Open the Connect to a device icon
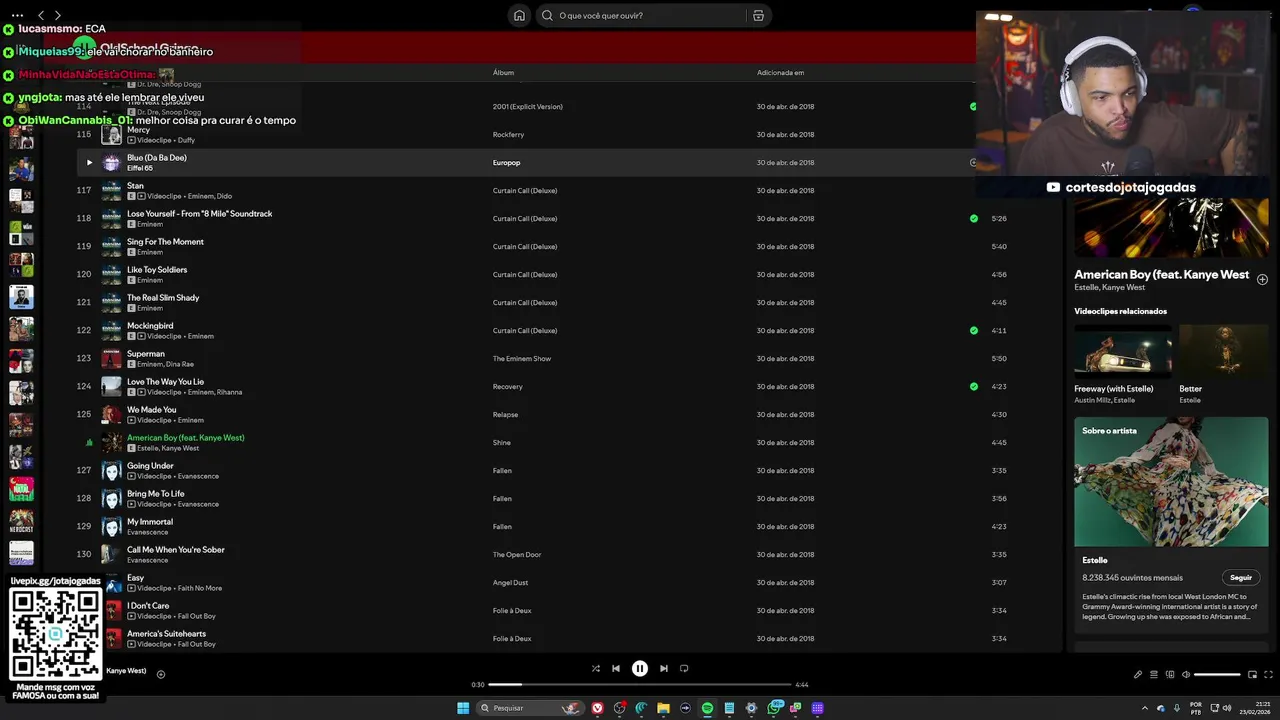This screenshot has height=720, width=1280. pyautogui.click(x=1170, y=675)
